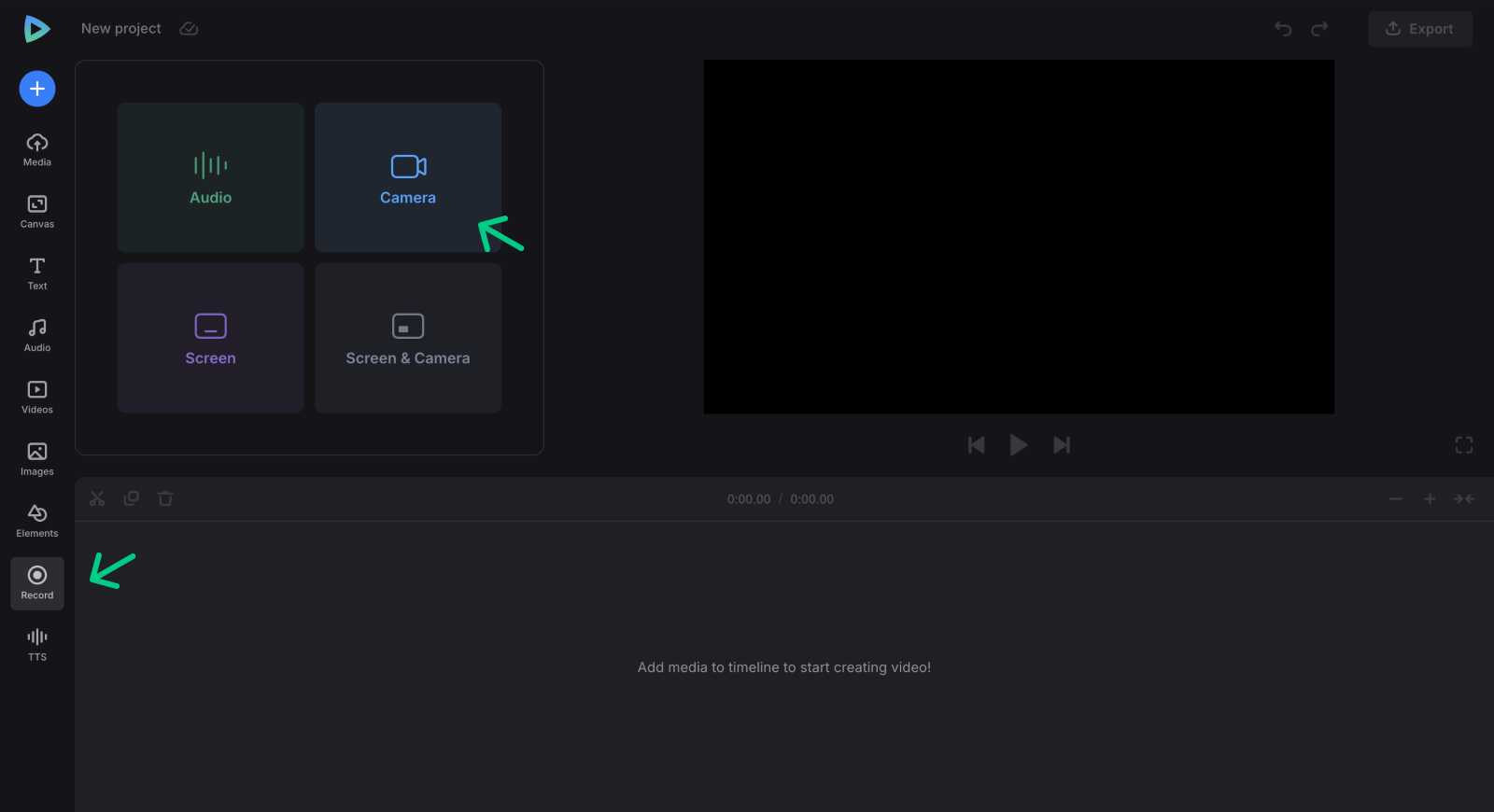Choose the Screen recording card

pos(211,338)
